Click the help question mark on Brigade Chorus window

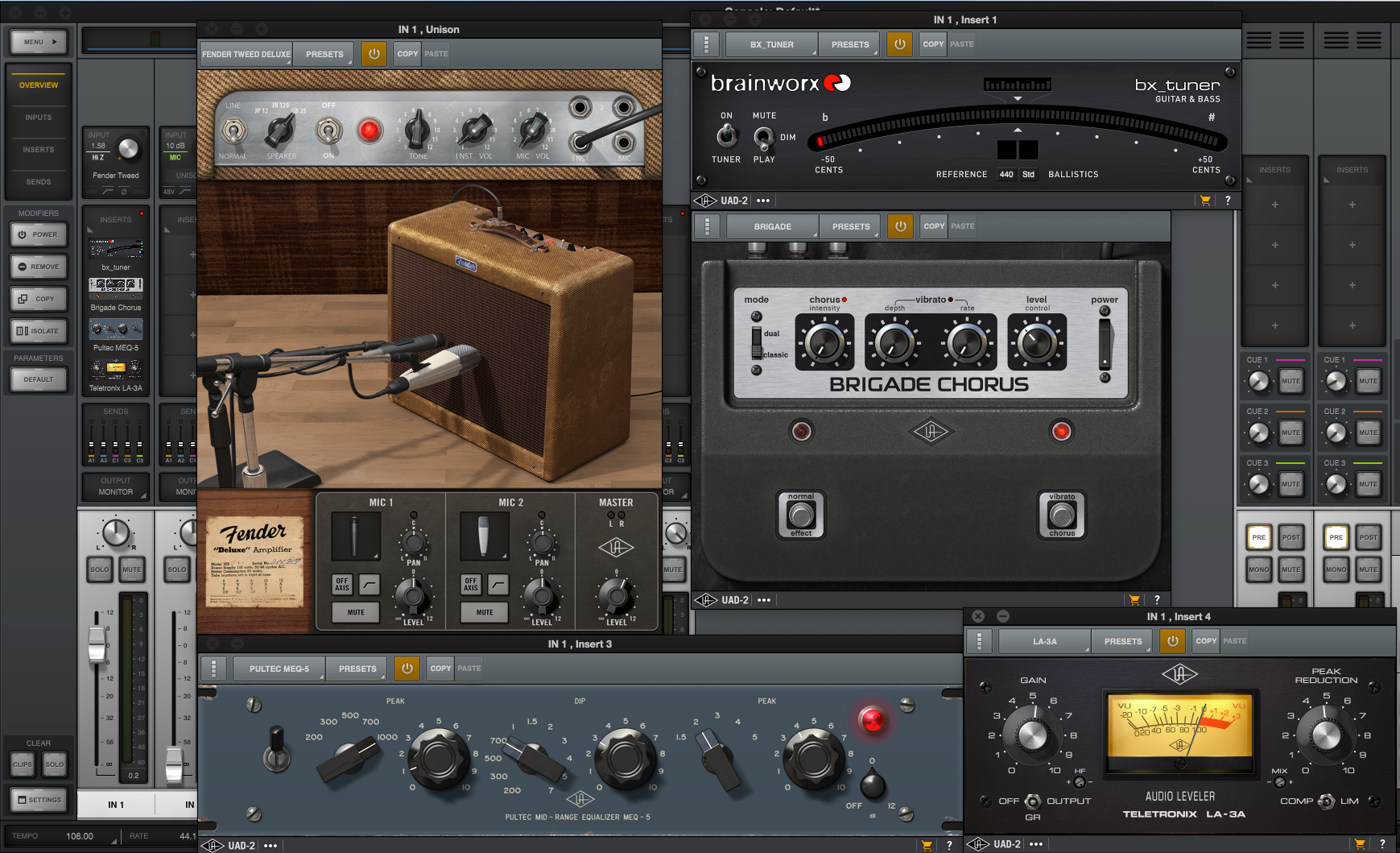pos(1157,599)
